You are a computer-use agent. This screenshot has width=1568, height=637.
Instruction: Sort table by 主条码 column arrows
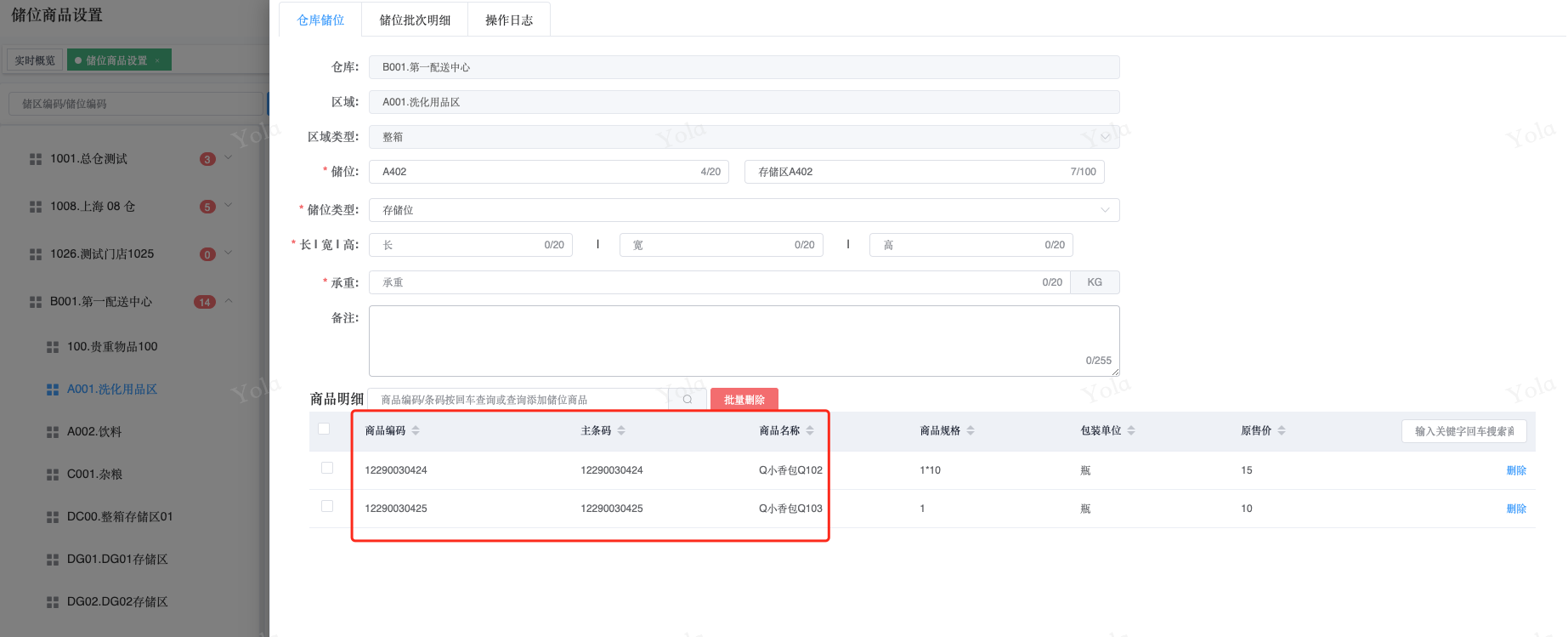[x=621, y=430]
